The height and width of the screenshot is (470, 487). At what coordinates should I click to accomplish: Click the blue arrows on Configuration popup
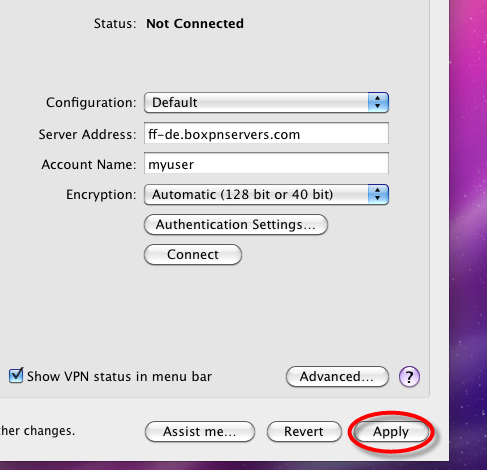[x=378, y=102]
